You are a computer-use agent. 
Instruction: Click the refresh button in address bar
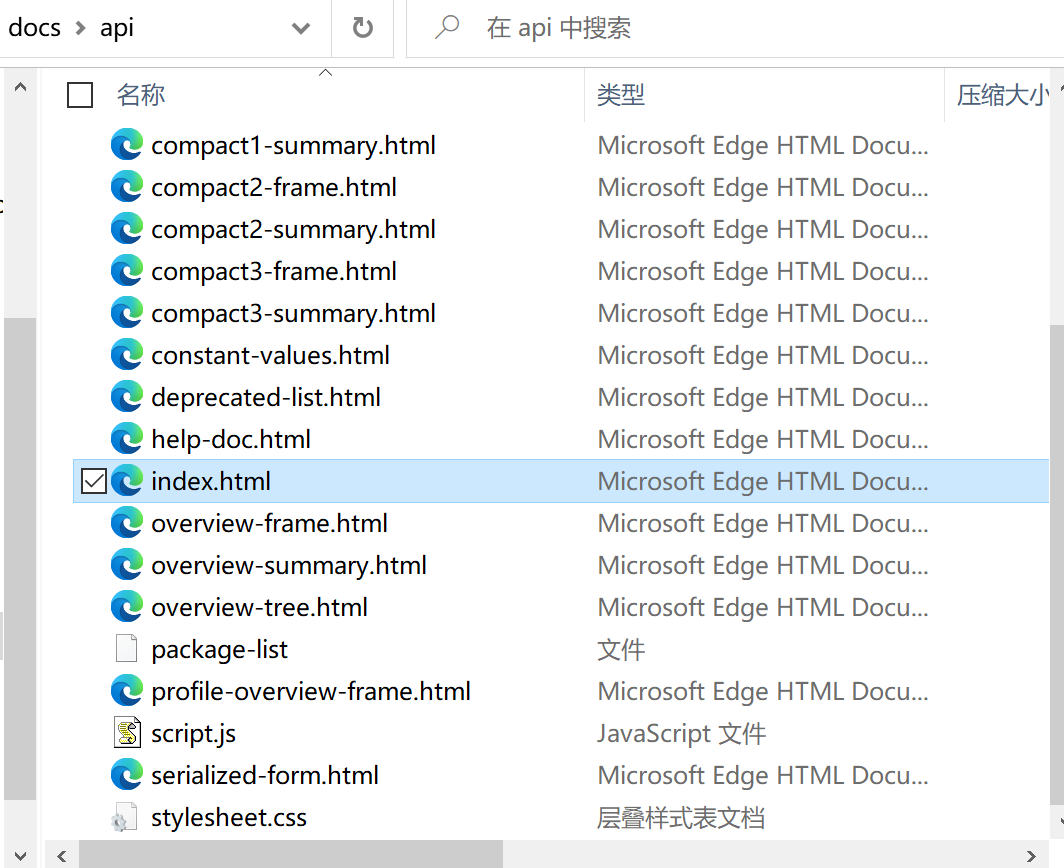point(362,28)
